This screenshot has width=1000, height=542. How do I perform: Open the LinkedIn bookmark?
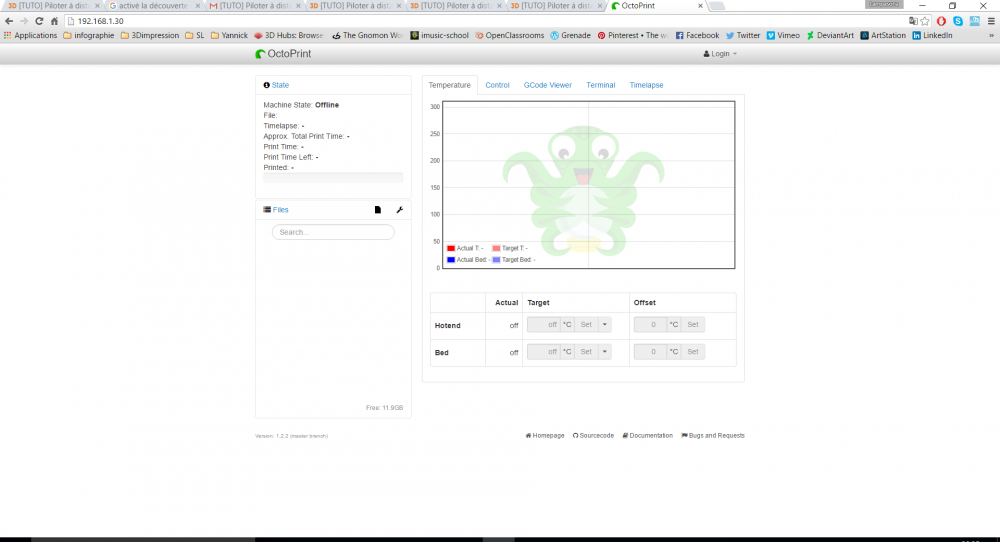tap(932, 35)
